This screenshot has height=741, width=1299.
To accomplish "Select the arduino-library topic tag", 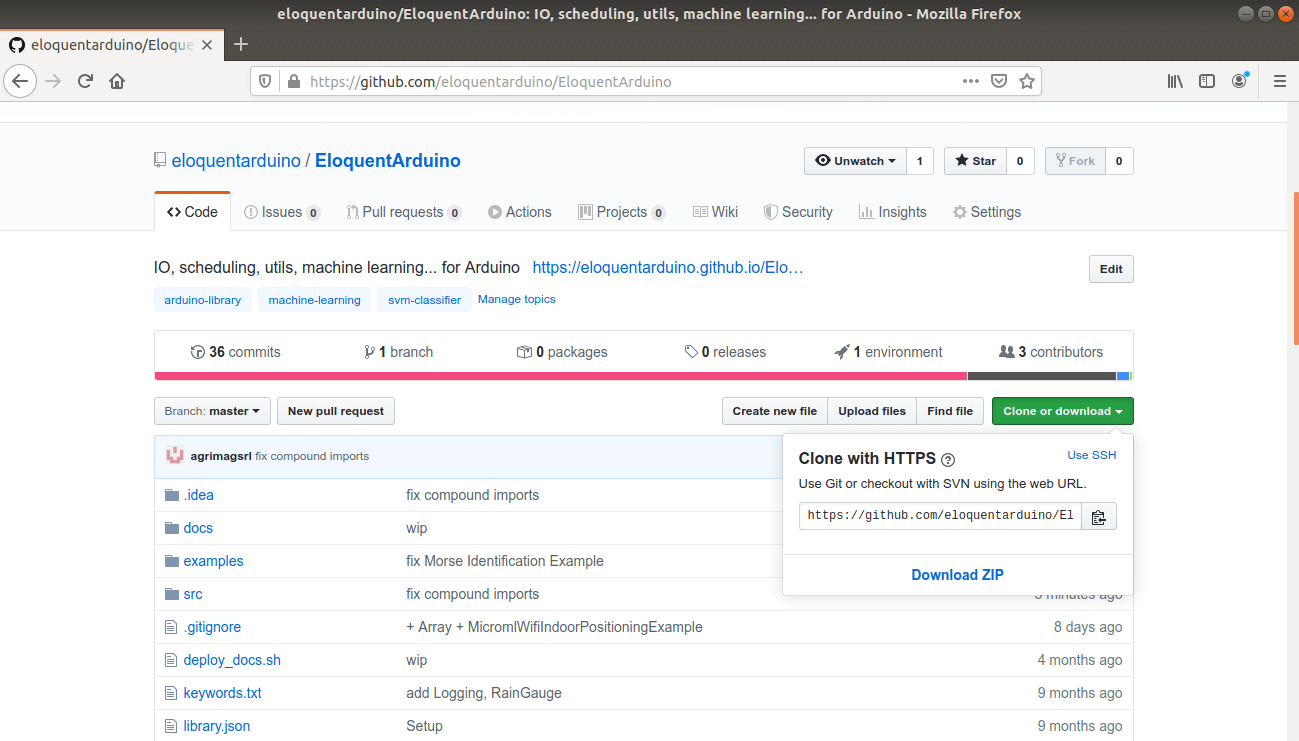I will [x=202, y=300].
